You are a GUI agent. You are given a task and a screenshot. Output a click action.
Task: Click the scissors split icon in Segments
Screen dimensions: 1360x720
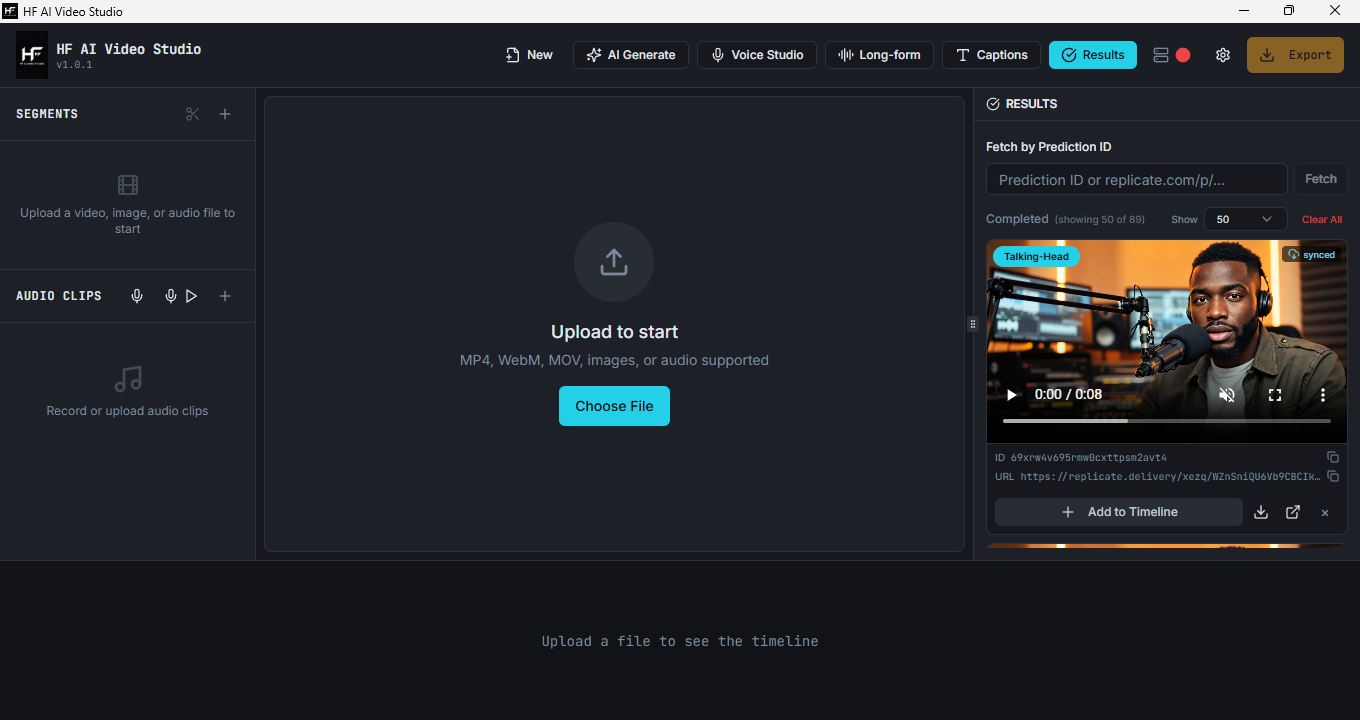(x=193, y=114)
